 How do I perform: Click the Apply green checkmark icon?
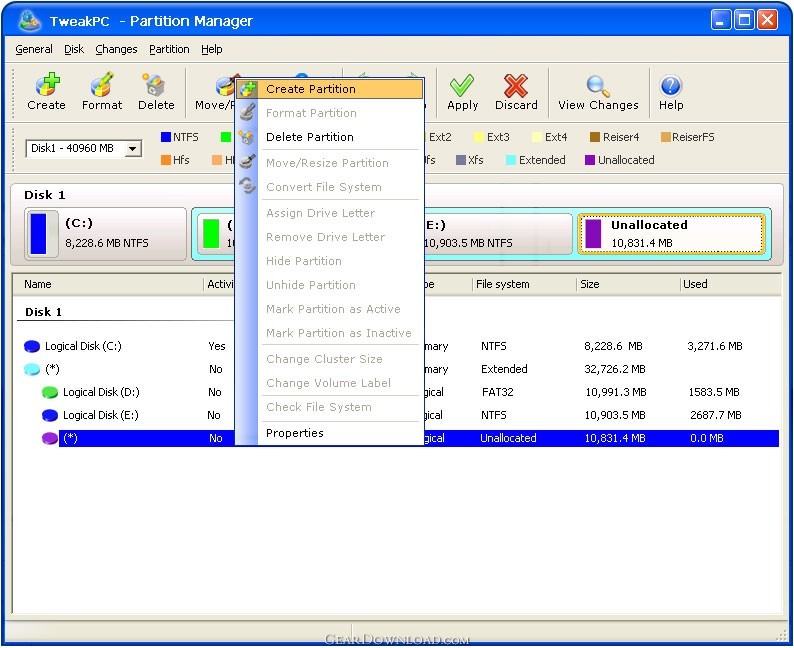[x=462, y=85]
